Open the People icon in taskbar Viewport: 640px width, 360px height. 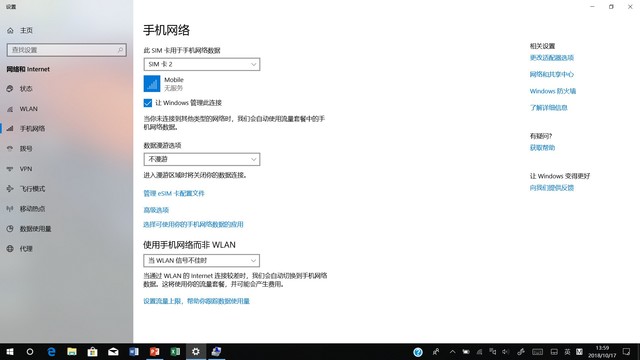(436, 352)
